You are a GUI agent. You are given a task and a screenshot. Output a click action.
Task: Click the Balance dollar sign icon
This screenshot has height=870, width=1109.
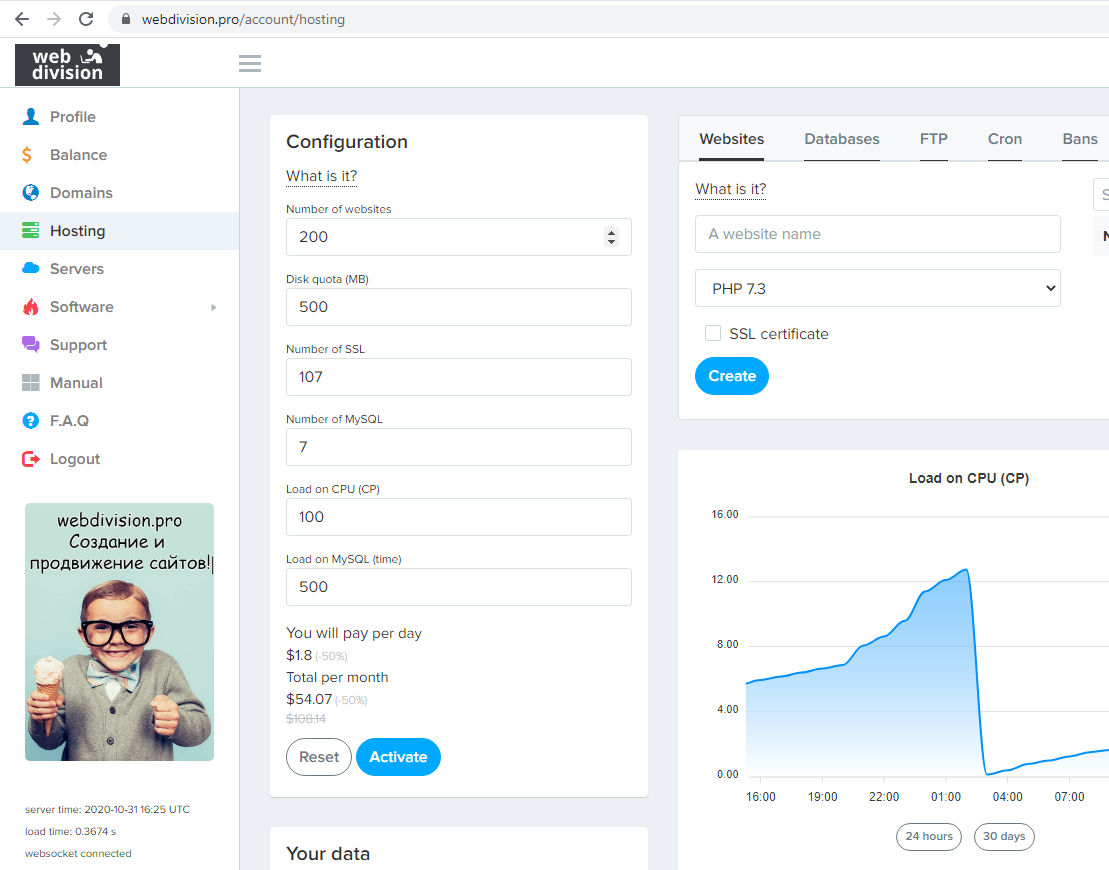pyautogui.click(x=29, y=155)
